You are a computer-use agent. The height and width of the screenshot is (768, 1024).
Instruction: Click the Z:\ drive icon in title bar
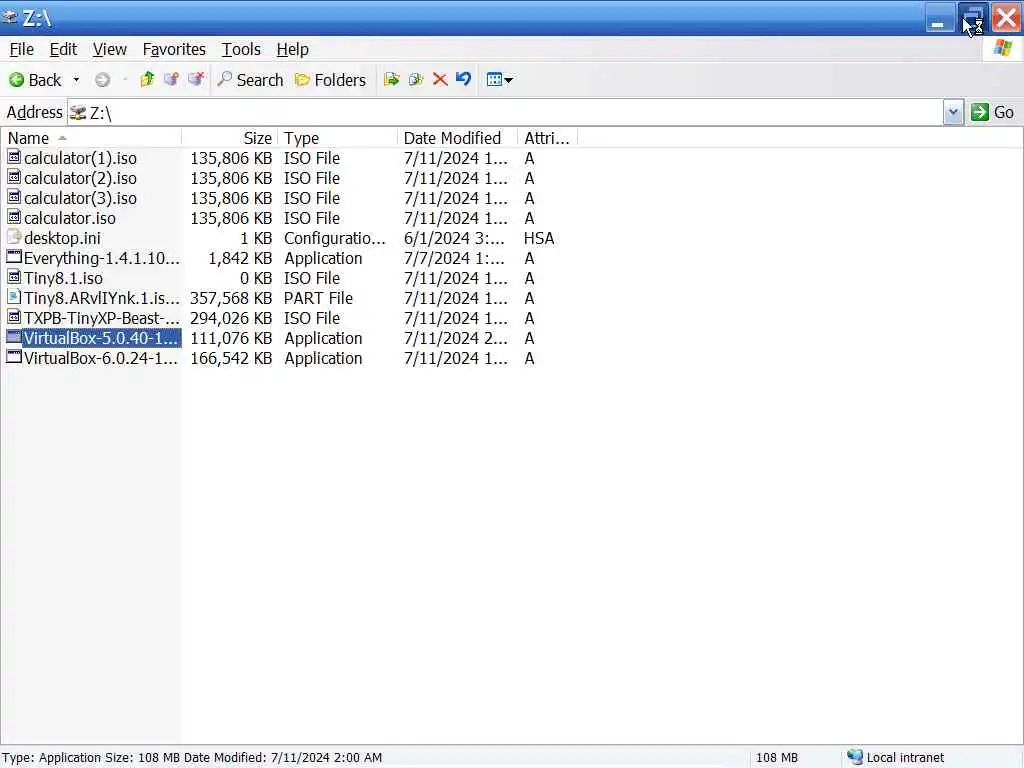click(10, 17)
